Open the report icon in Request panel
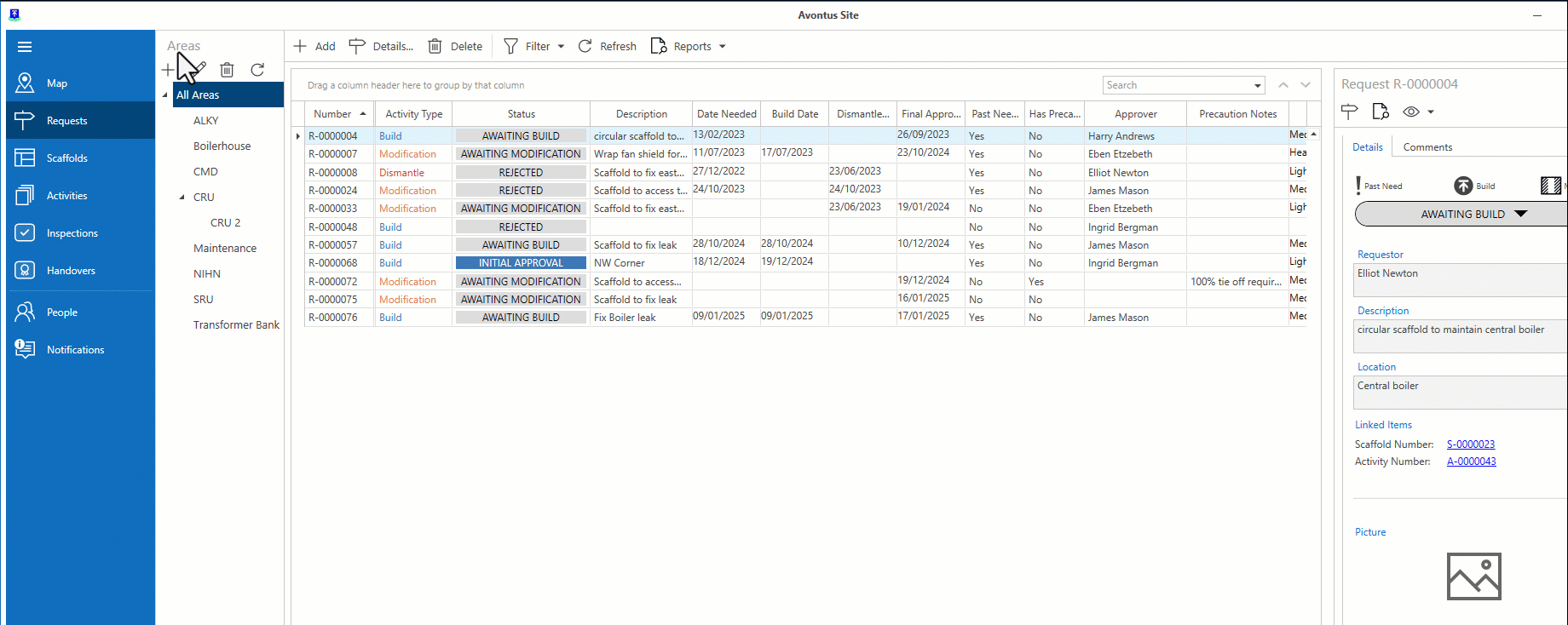1568x625 pixels. (x=1381, y=112)
